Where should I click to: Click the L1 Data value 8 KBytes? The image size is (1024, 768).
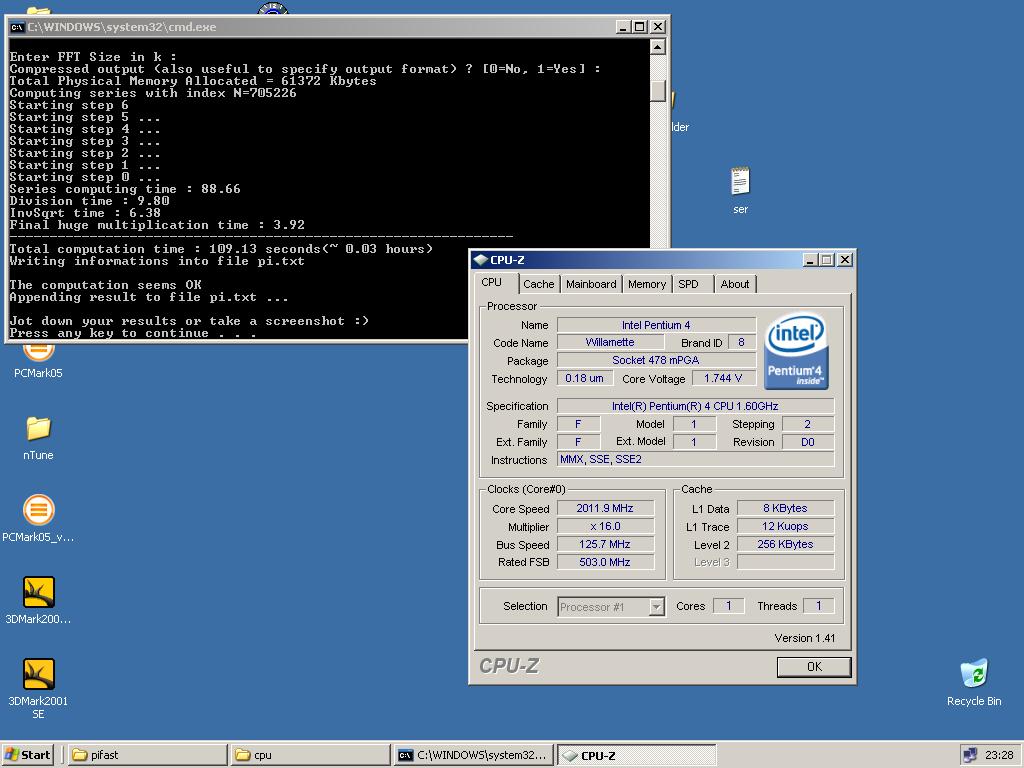[785, 508]
